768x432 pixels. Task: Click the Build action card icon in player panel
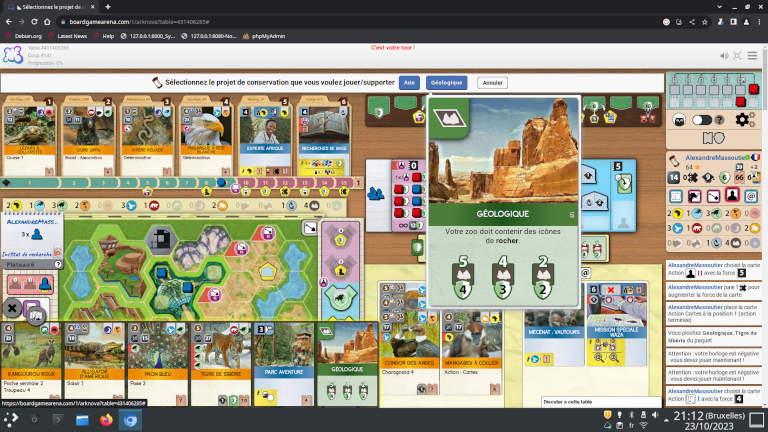(x=713, y=196)
